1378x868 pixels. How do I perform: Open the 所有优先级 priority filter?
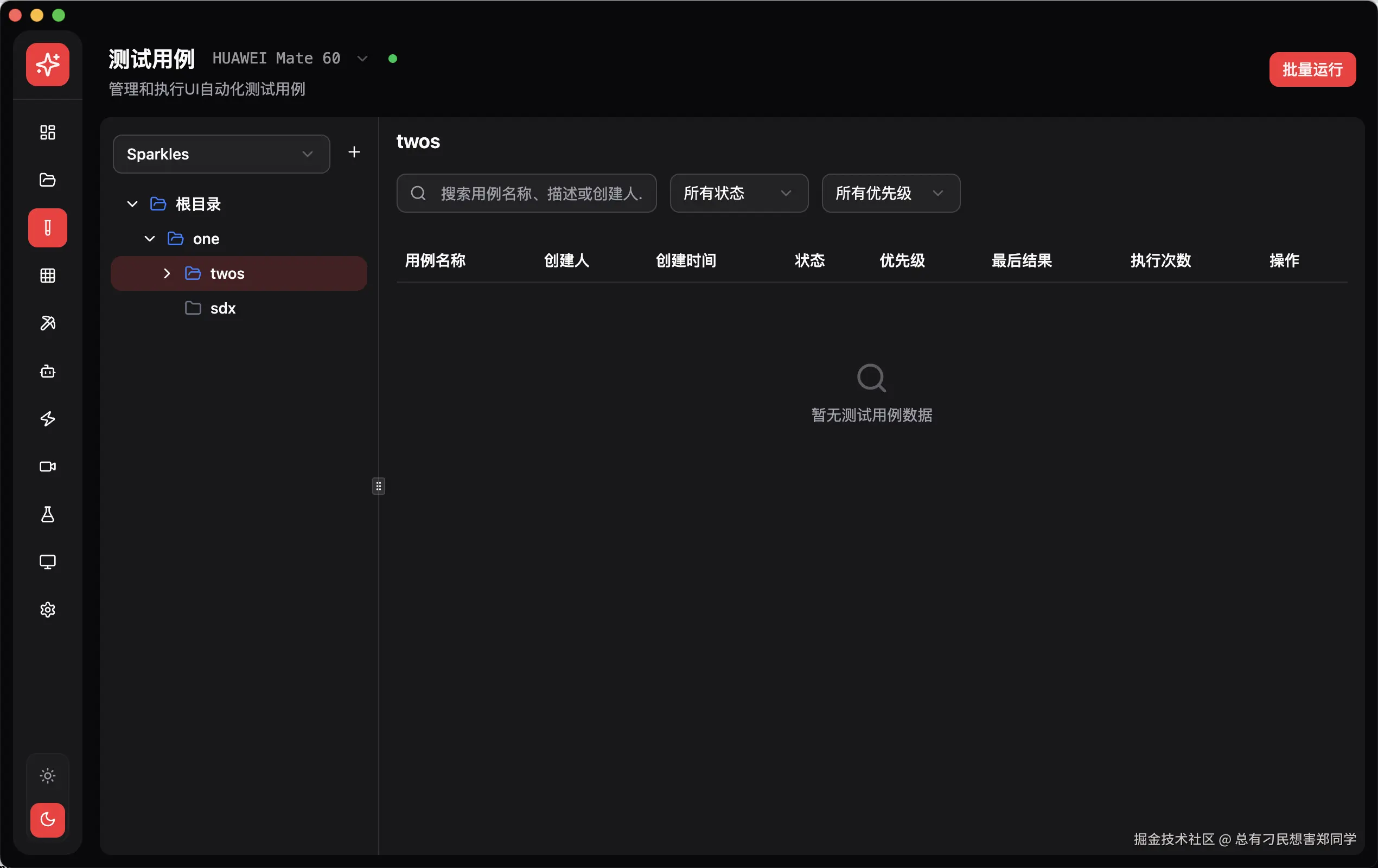[x=890, y=193]
